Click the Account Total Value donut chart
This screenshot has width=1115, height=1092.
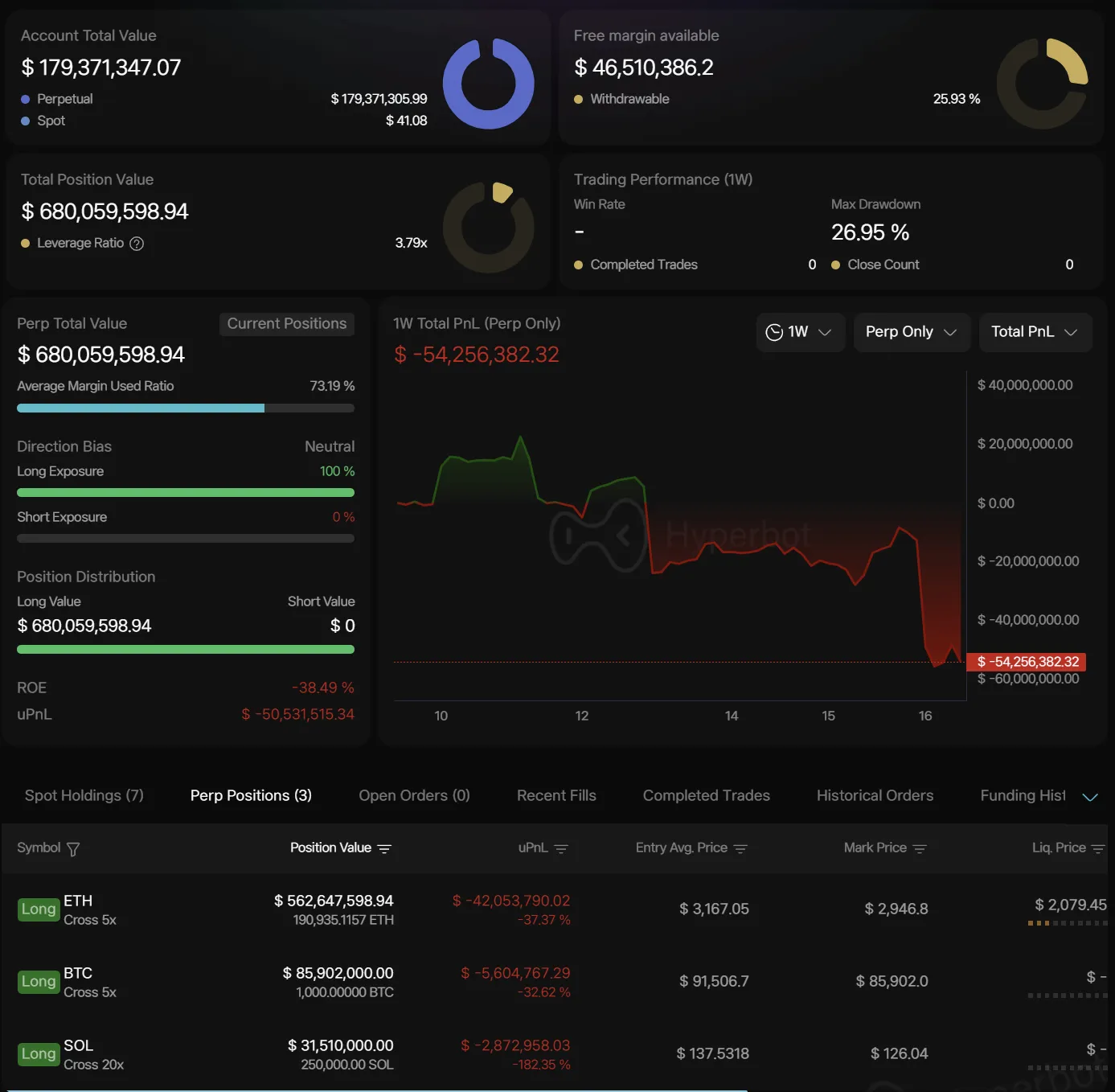coord(488,84)
